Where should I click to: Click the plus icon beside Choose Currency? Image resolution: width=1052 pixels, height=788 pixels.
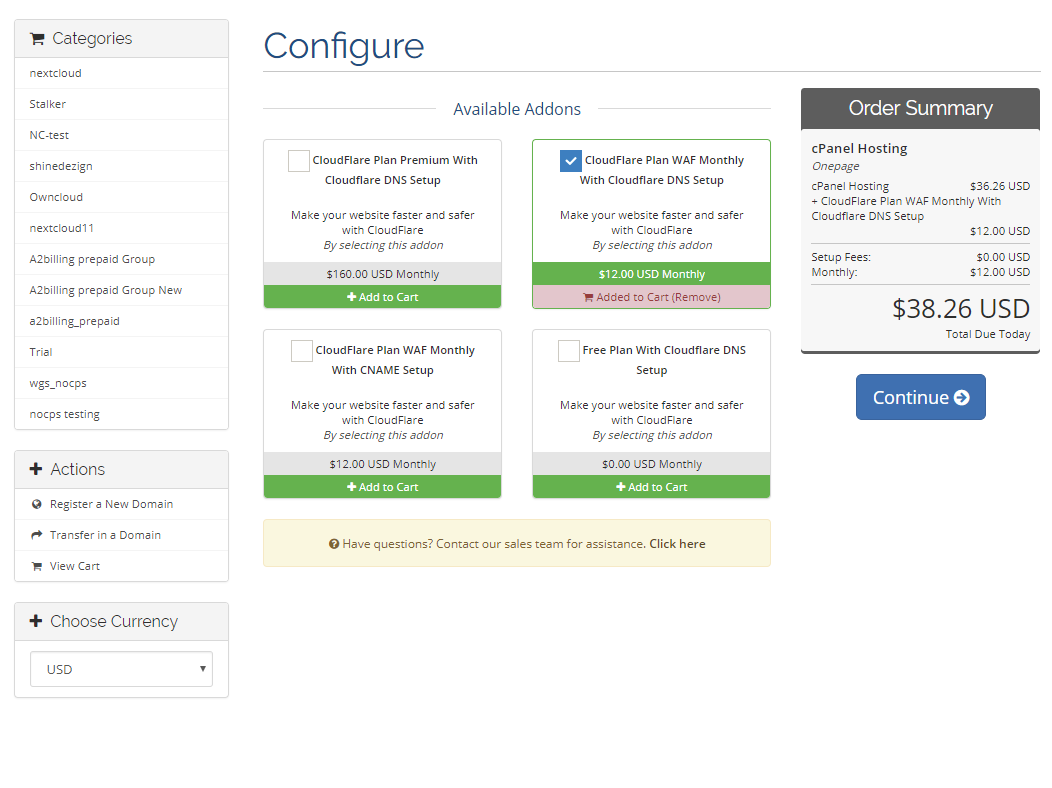(x=36, y=621)
